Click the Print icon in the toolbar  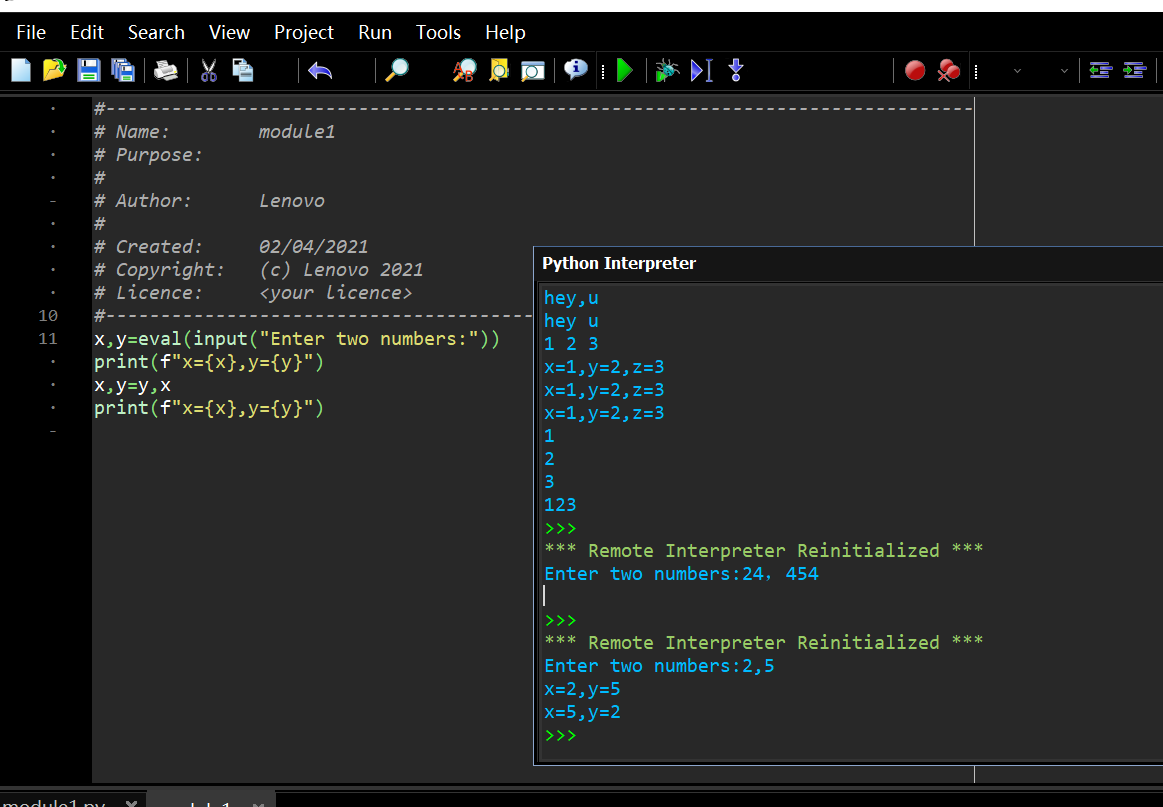[165, 70]
